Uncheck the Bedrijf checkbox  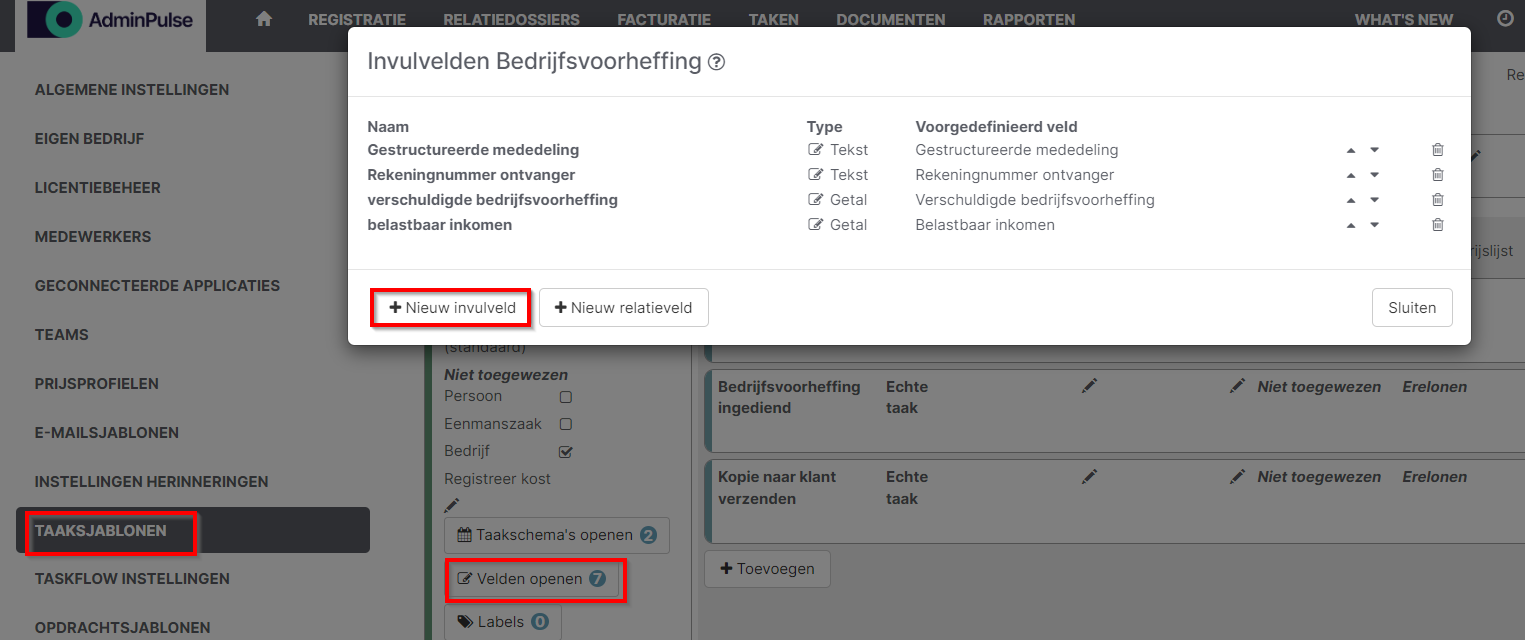[565, 452]
